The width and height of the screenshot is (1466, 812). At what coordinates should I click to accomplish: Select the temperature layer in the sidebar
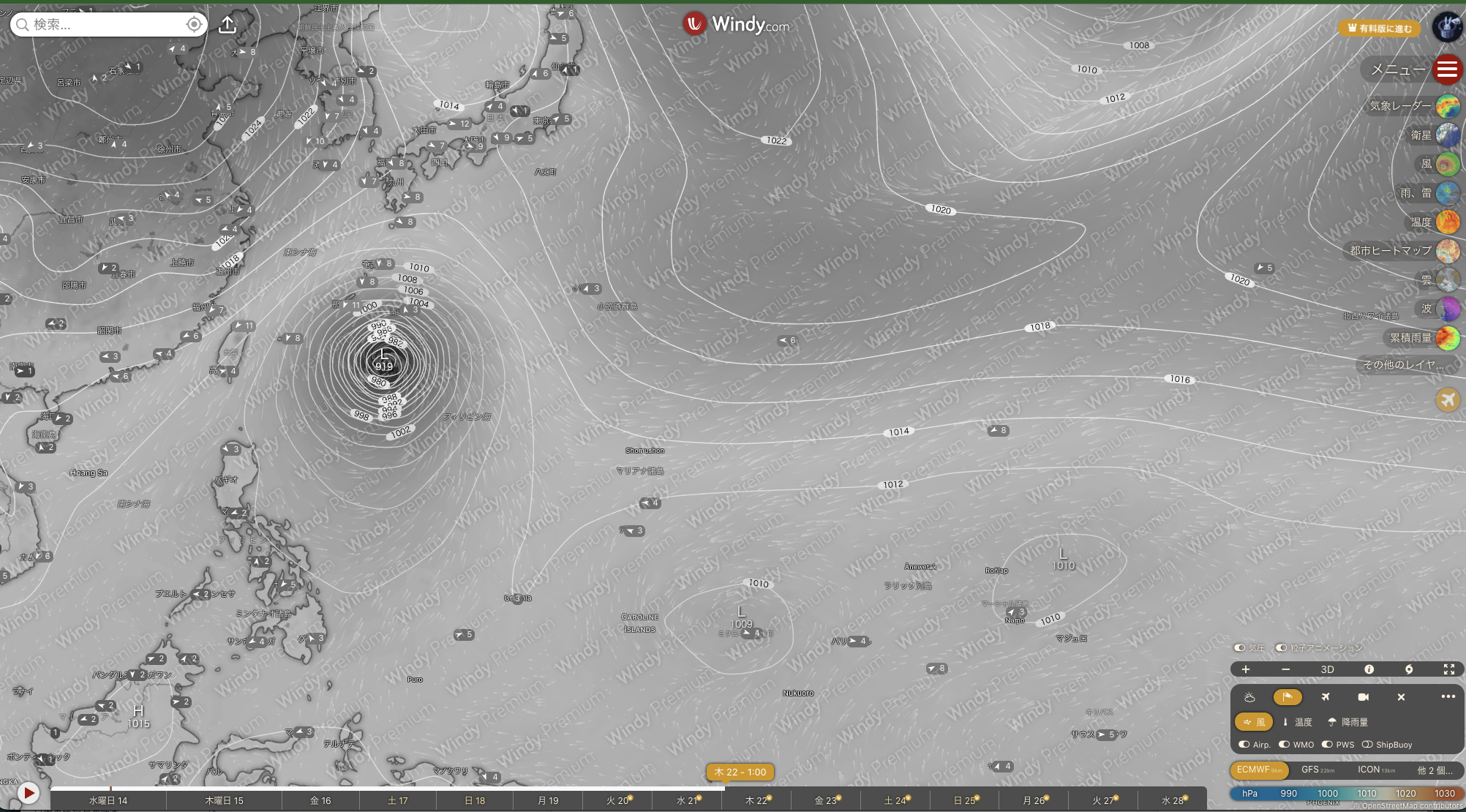1447,222
